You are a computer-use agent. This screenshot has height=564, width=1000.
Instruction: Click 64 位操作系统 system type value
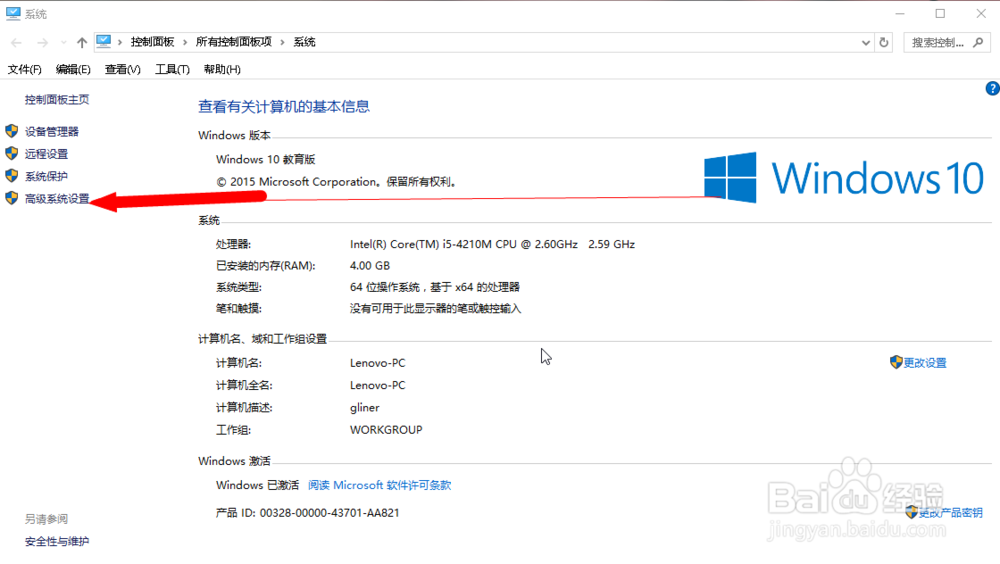point(434,287)
